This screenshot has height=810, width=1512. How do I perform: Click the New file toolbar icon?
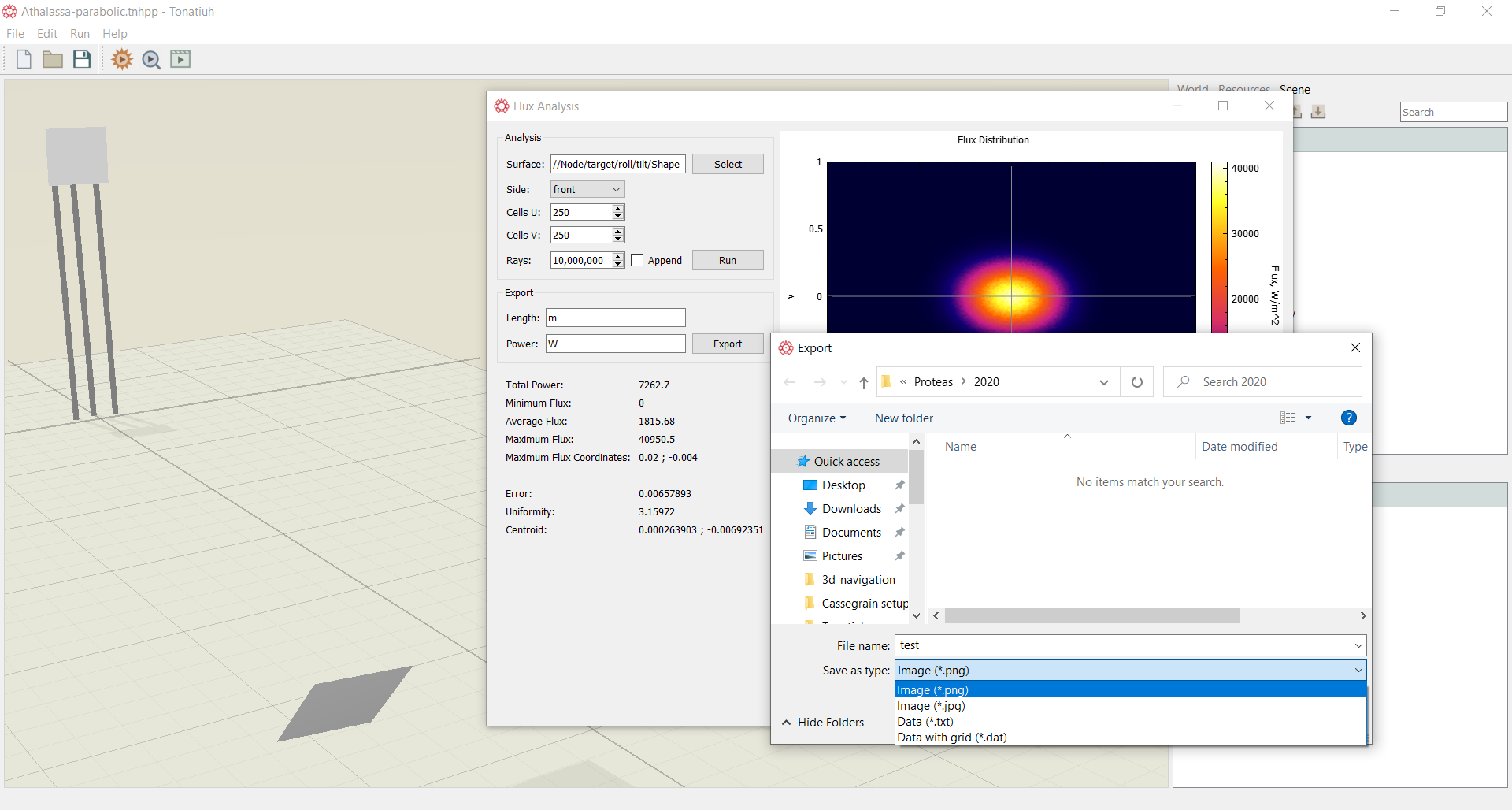click(24, 59)
